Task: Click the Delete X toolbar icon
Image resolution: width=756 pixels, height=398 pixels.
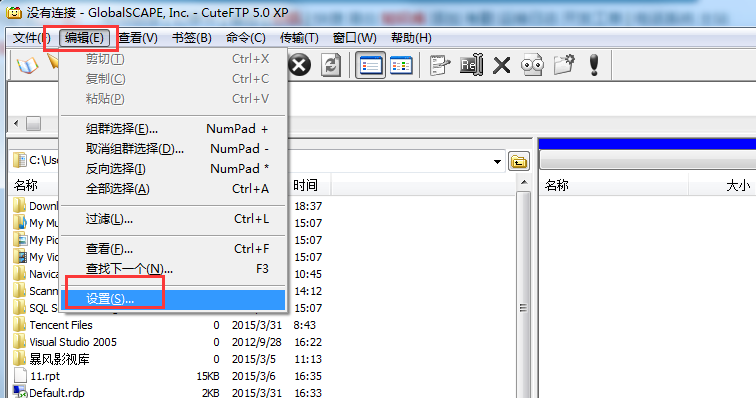Action: point(501,65)
